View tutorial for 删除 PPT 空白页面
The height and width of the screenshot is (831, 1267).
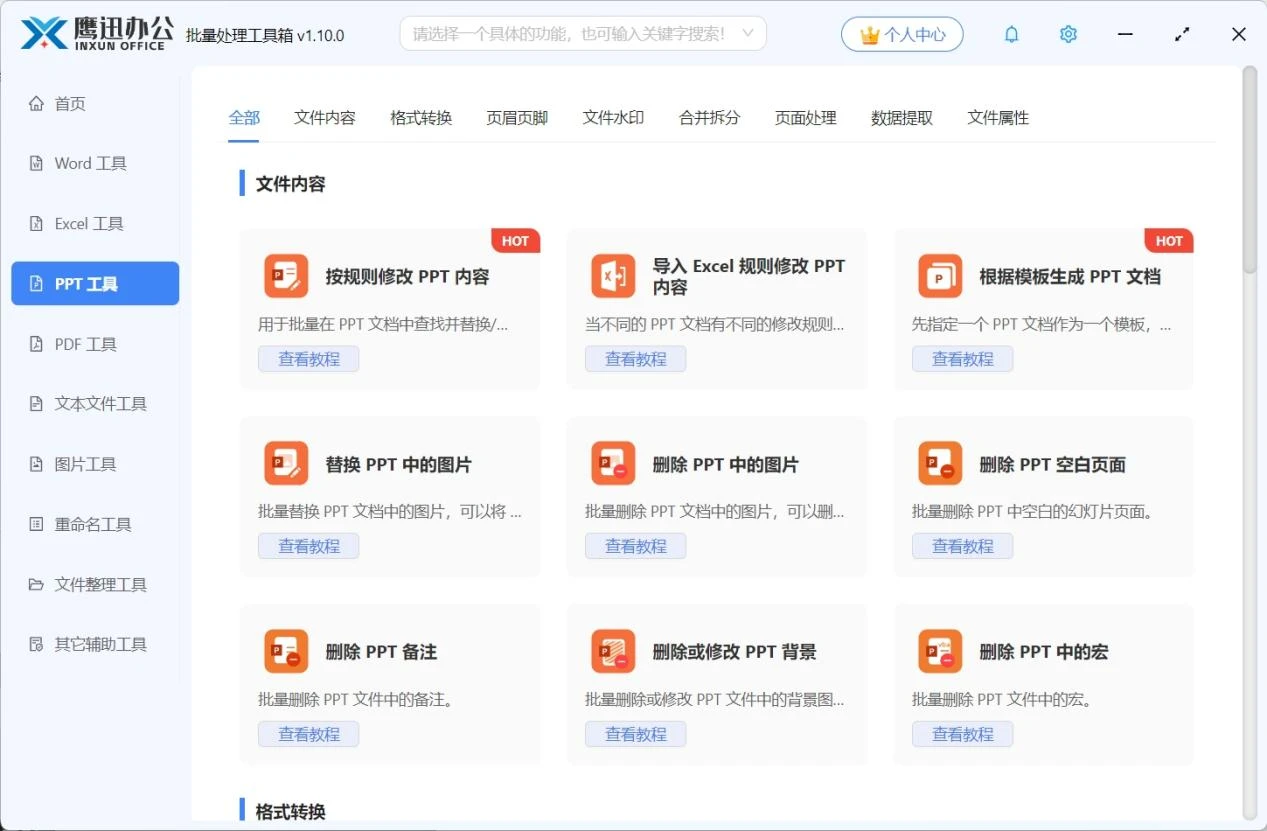click(x=963, y=546)
